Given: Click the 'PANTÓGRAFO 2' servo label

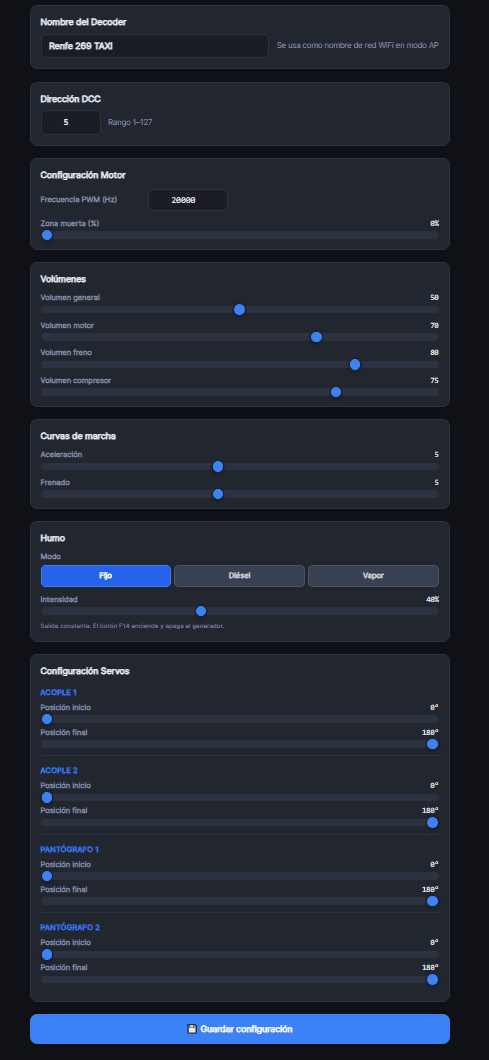Looking at the screenshot, I should pyautogui.click(x=70, y=928).
